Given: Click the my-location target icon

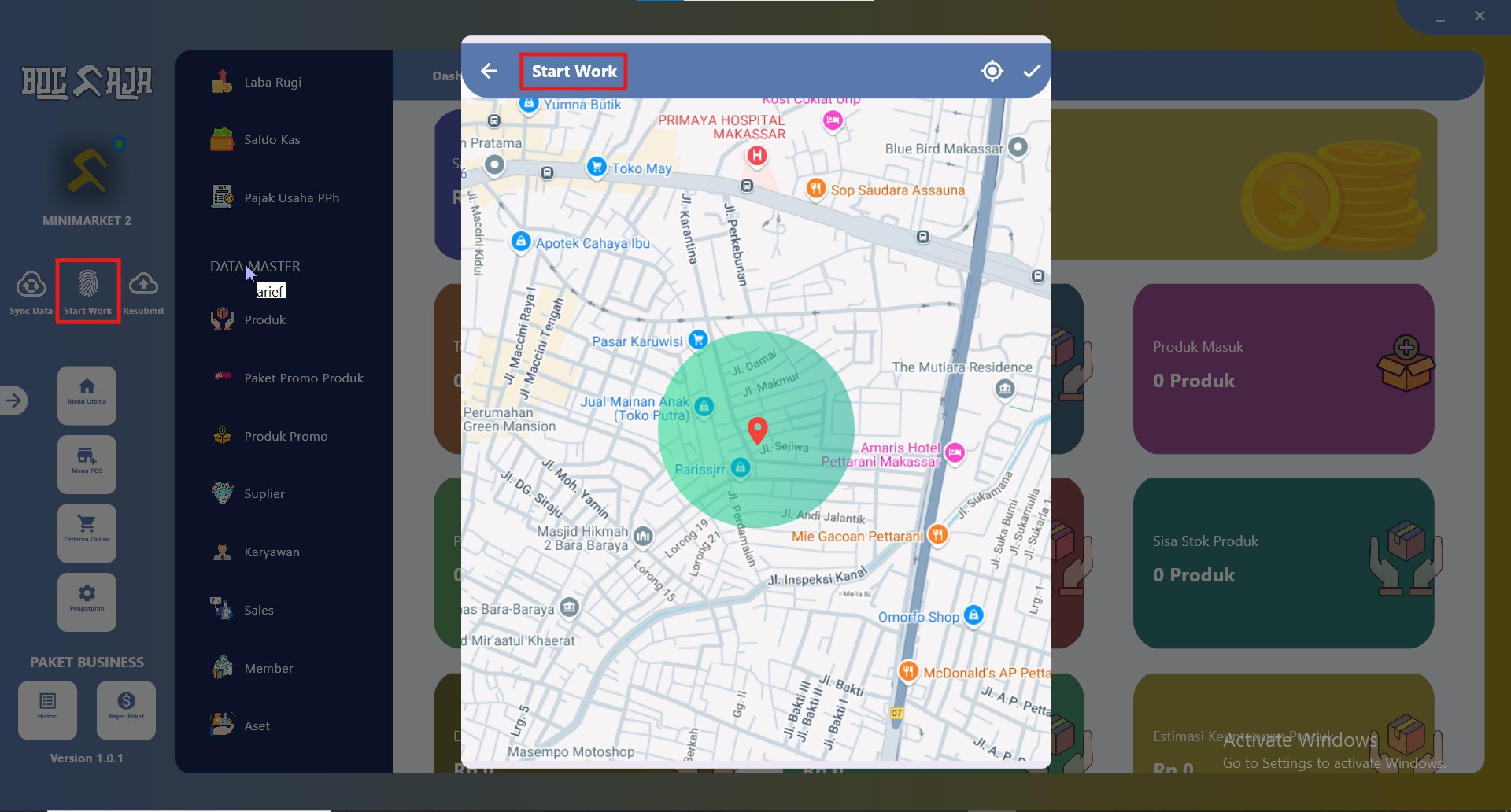Looking at the screenshot, I should tap(992, 72).
